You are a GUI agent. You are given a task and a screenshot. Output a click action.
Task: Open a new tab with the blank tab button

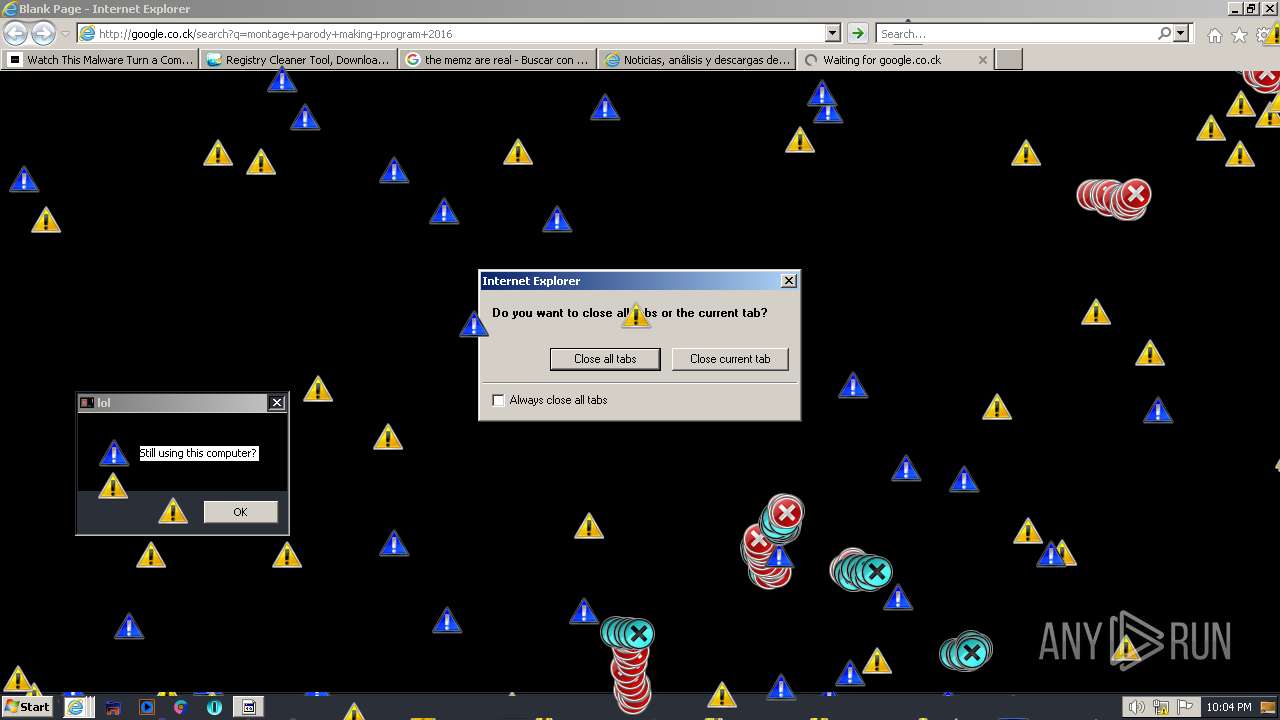click(1010, 60)
